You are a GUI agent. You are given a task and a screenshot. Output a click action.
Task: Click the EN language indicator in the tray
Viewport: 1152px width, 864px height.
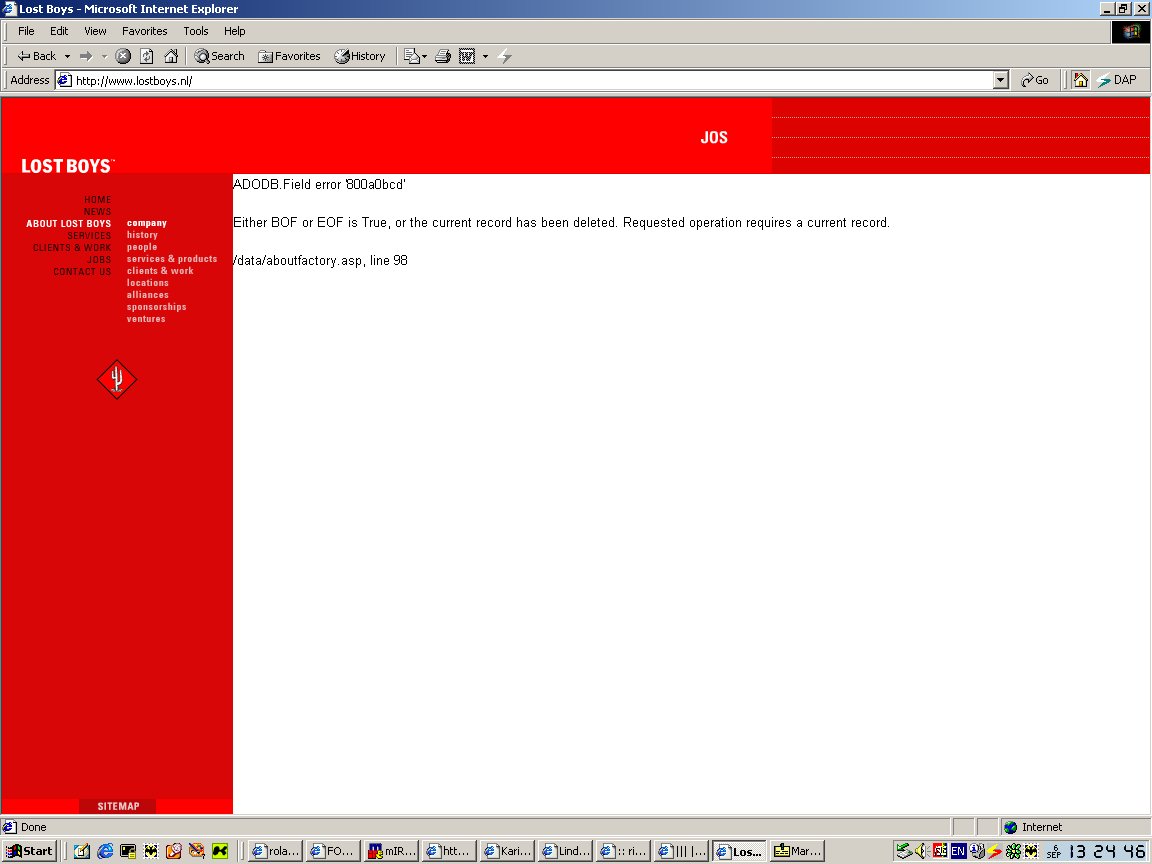(x=958, y=851)
